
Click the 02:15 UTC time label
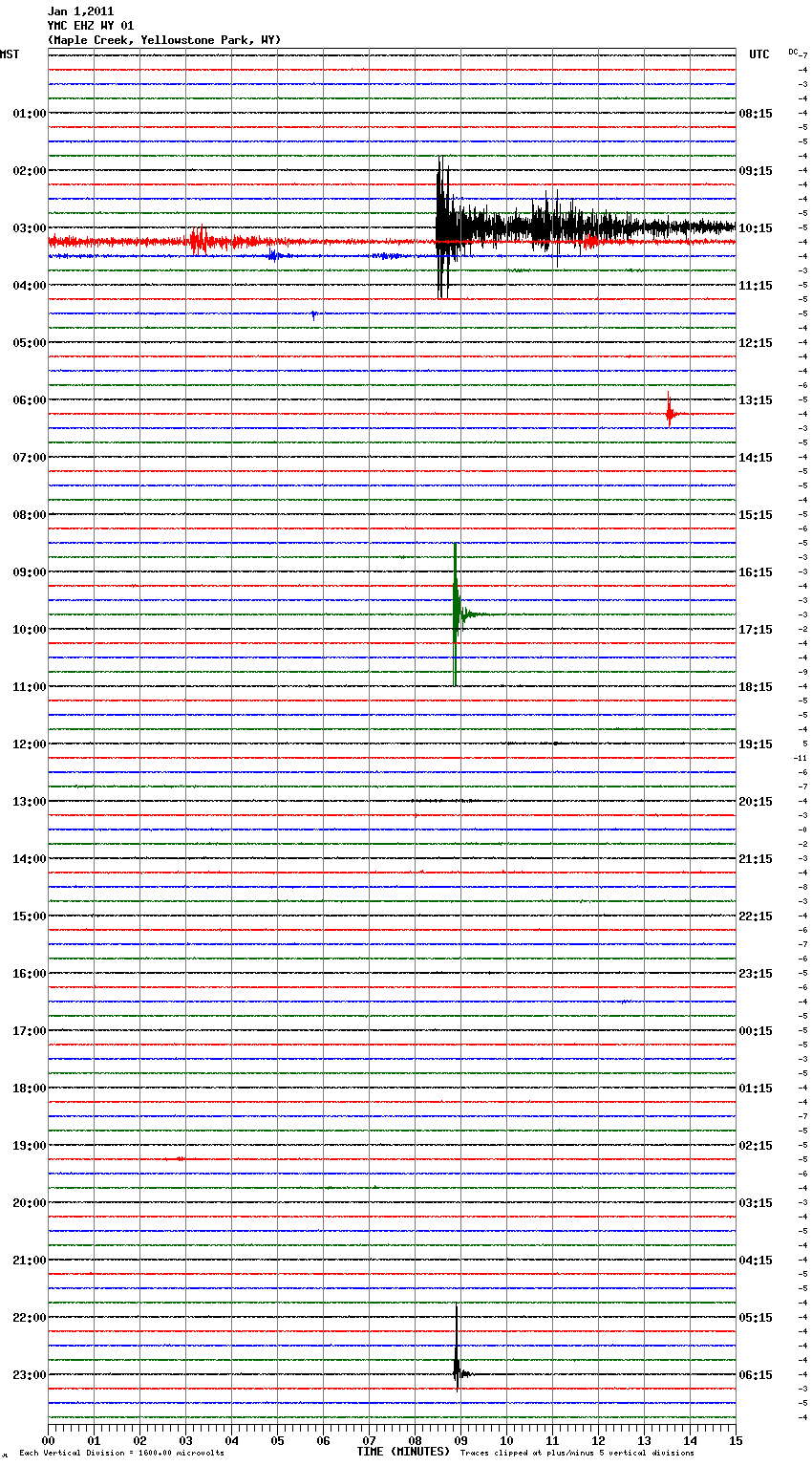click(x=756, y=1145)
